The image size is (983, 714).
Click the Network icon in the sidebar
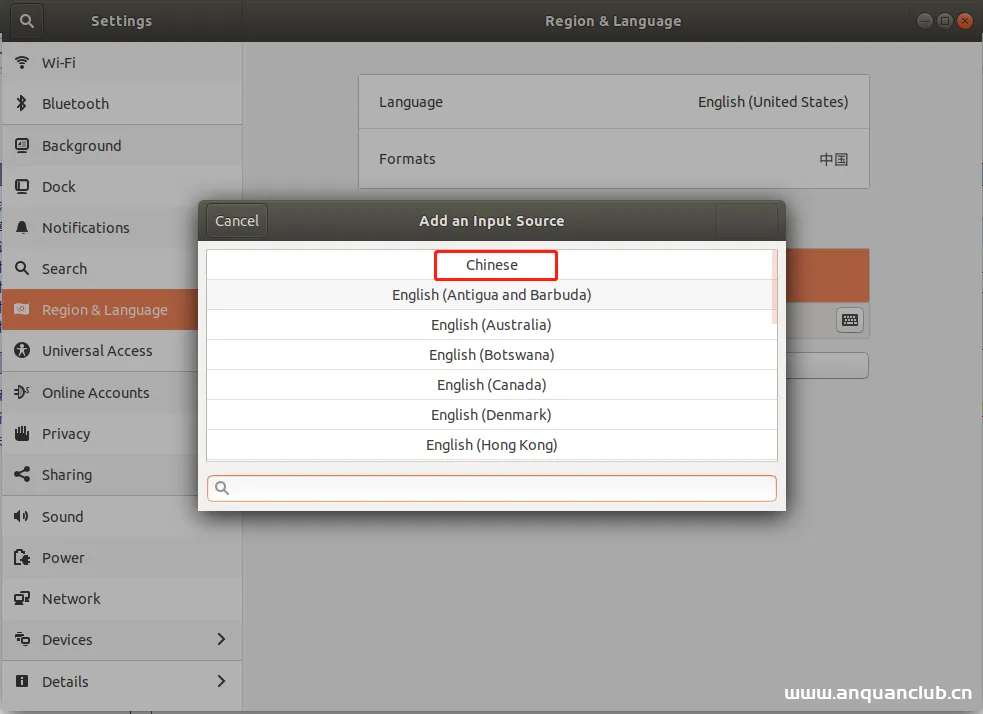click(x=22, y=598)
